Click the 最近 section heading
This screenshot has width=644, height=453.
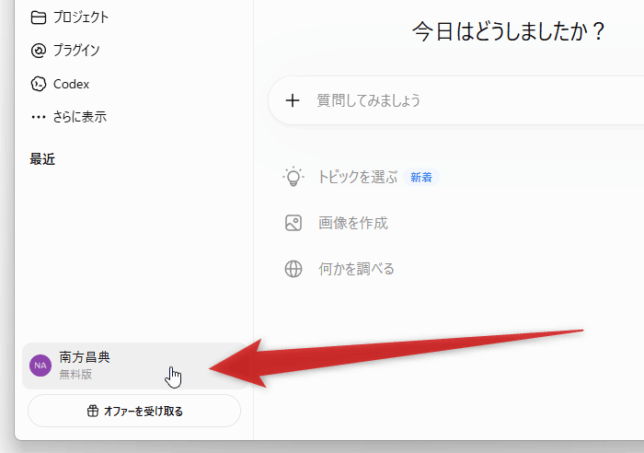[42, 159]
